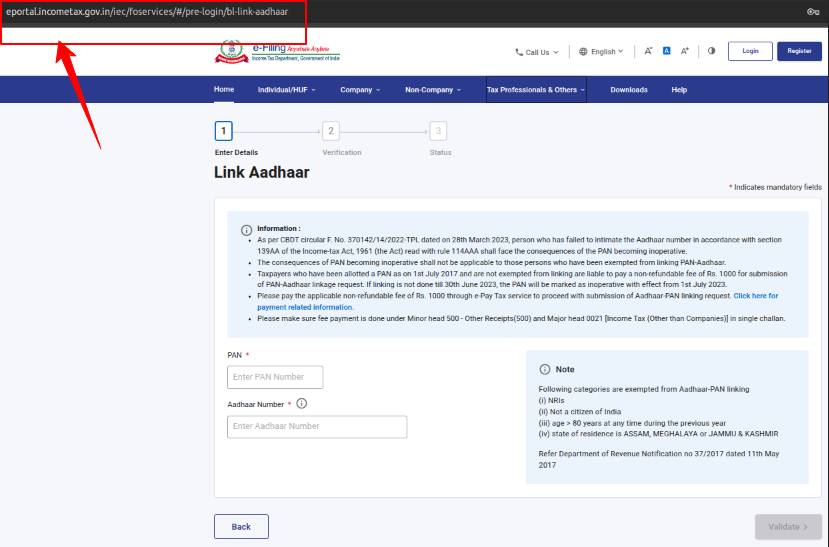Click the Back button
The height and width of the screenshot is (547, 829).
click(x=241, y=527)
